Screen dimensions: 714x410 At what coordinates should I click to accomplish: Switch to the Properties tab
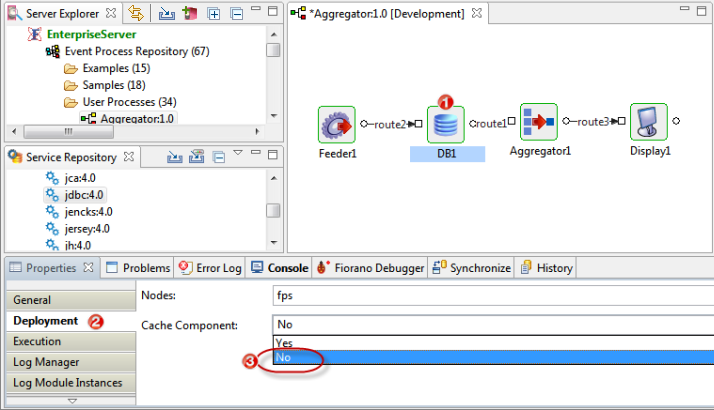click(x=51, y=268)
